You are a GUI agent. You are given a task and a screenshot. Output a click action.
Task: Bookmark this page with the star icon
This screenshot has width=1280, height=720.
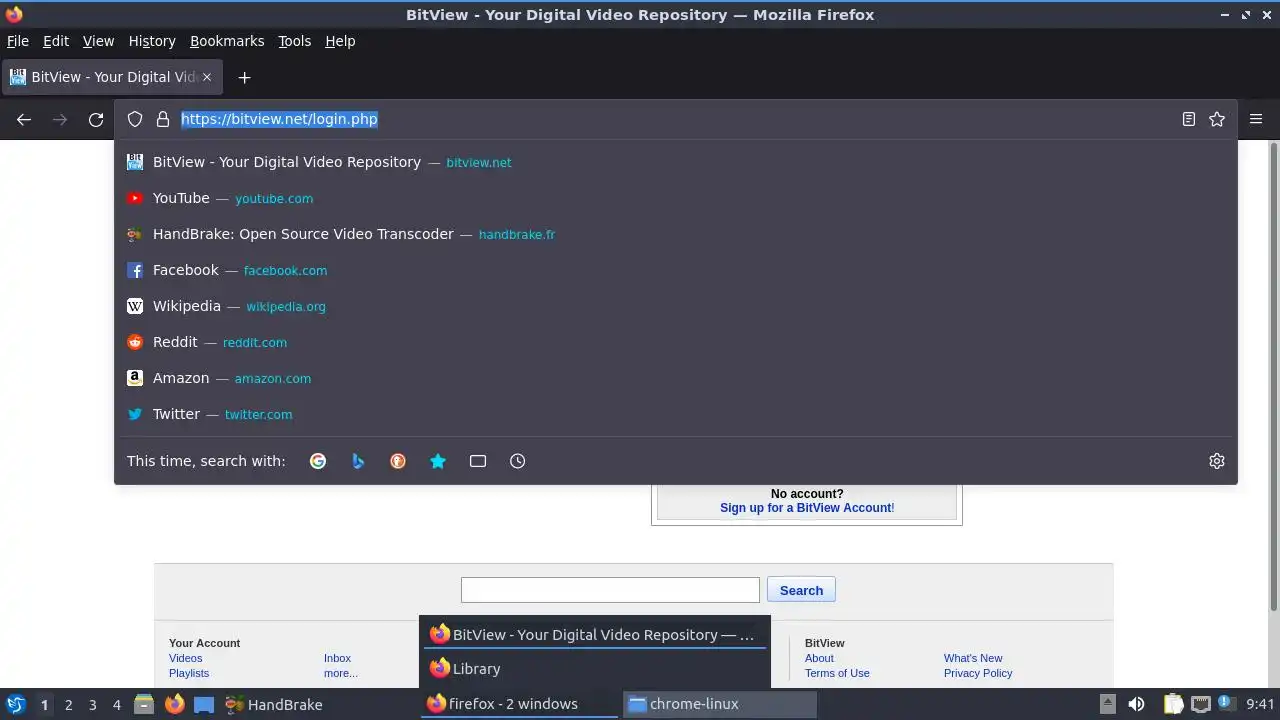(1217, 119)
